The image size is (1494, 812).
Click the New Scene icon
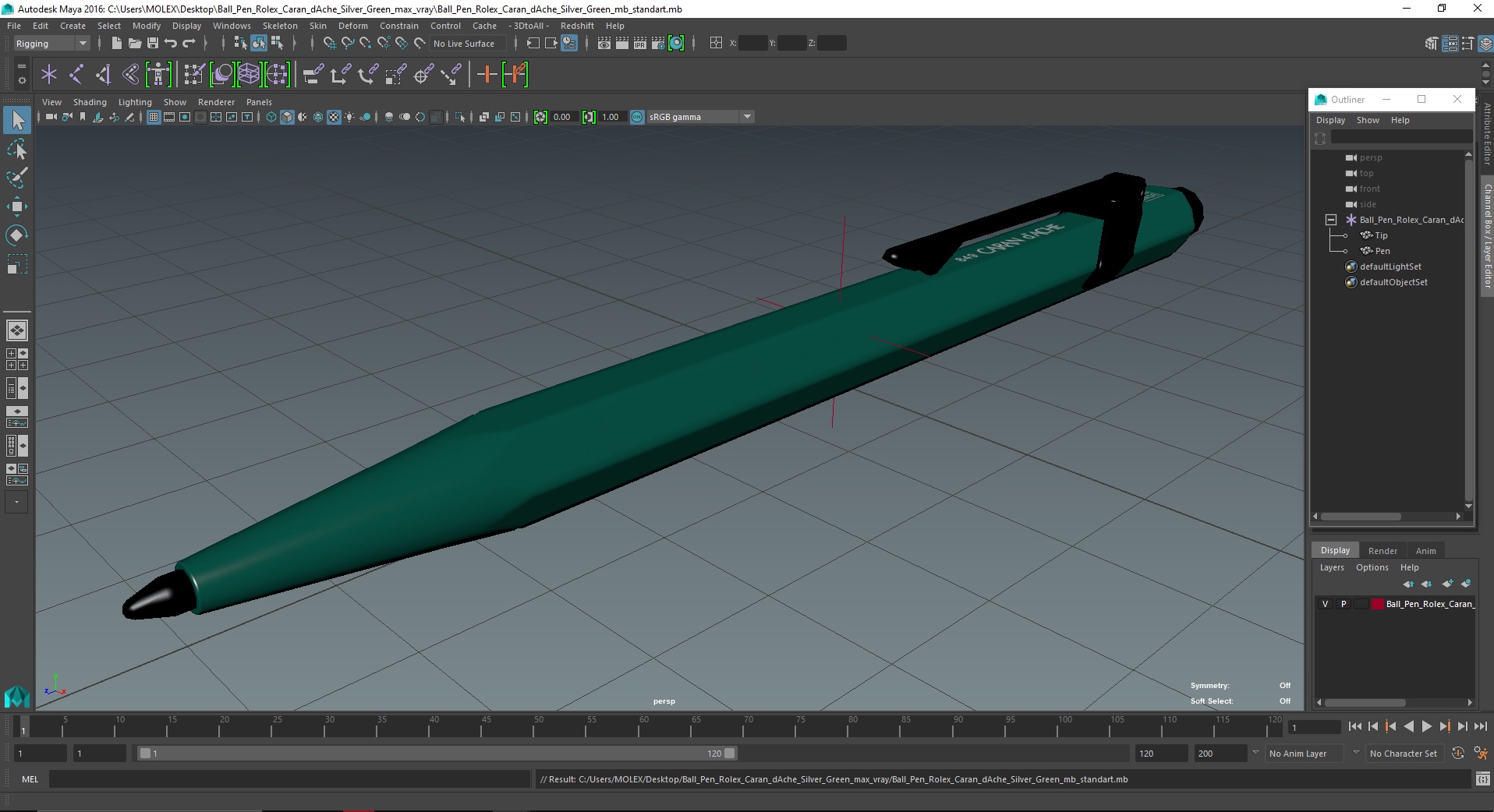(x=117, y=44)
